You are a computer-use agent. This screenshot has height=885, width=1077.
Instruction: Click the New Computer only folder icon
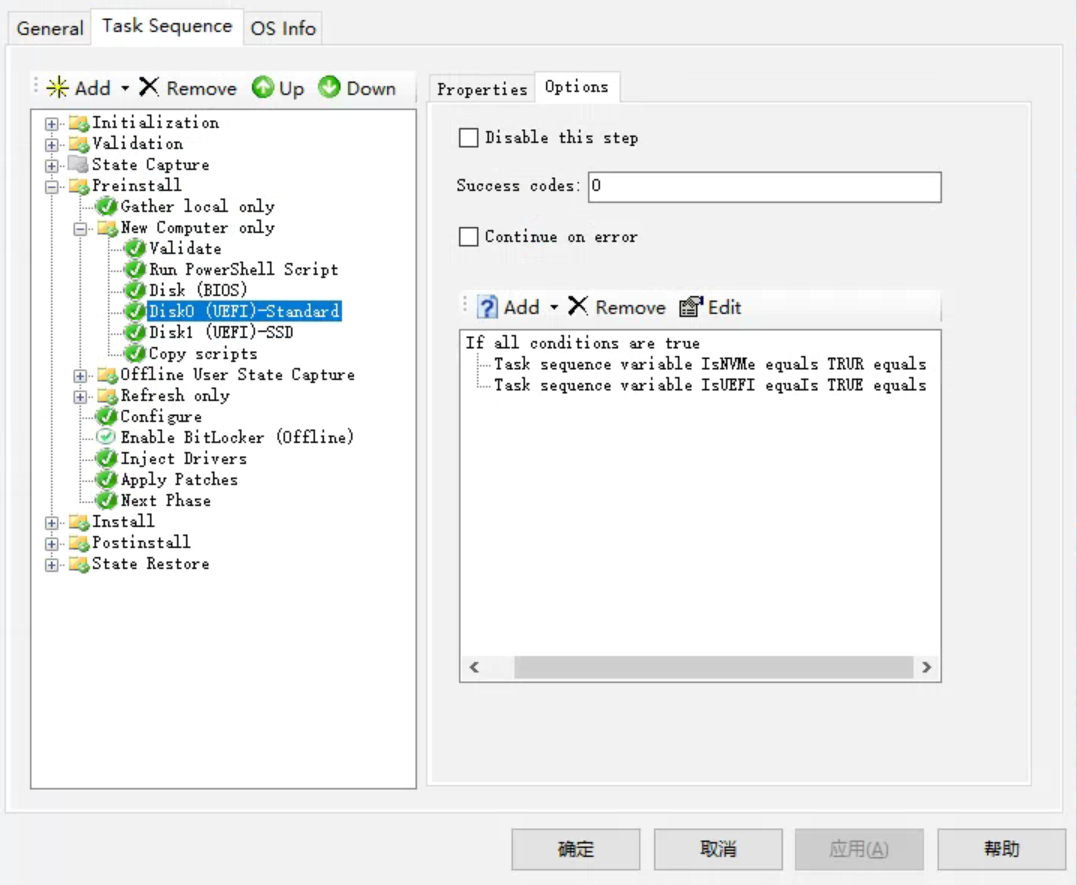pos(108,228)
